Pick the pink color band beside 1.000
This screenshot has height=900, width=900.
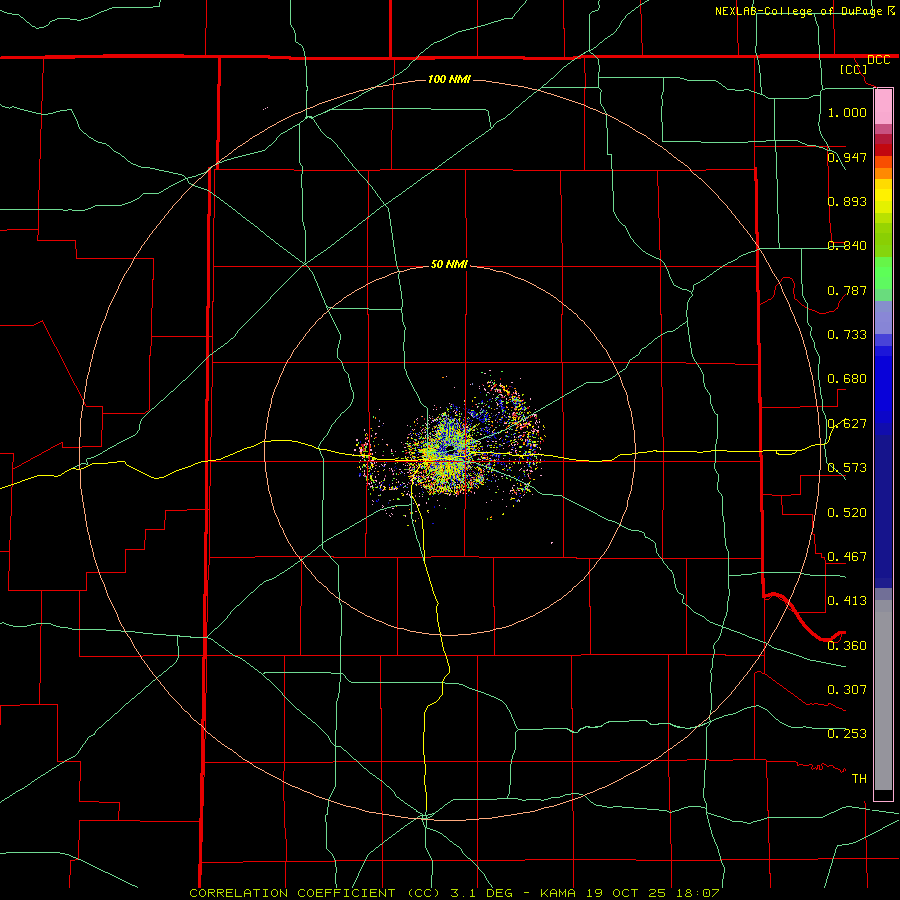[x=883, y=107]
